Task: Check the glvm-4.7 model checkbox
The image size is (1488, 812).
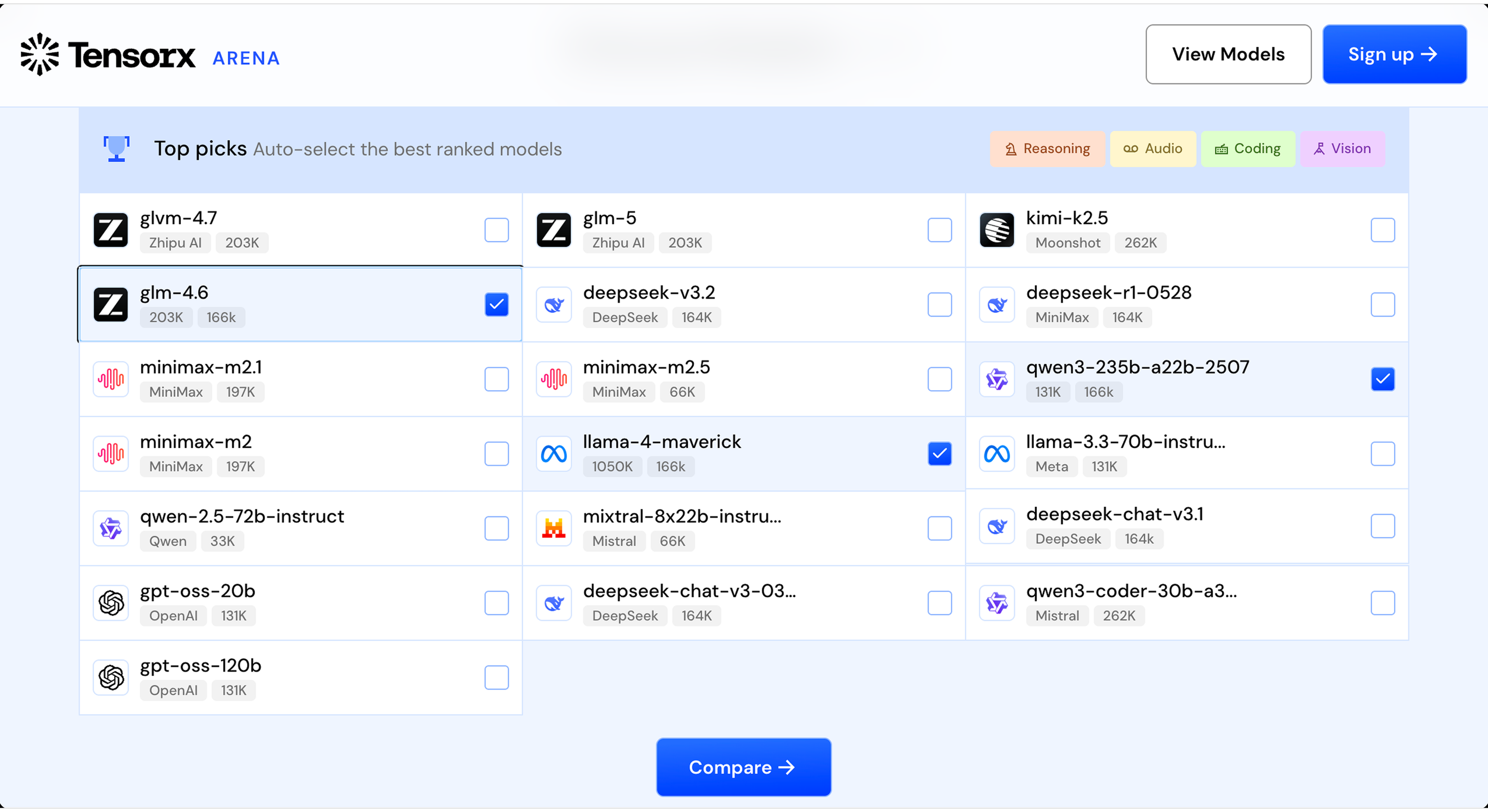Action: (x=496, y=230)
